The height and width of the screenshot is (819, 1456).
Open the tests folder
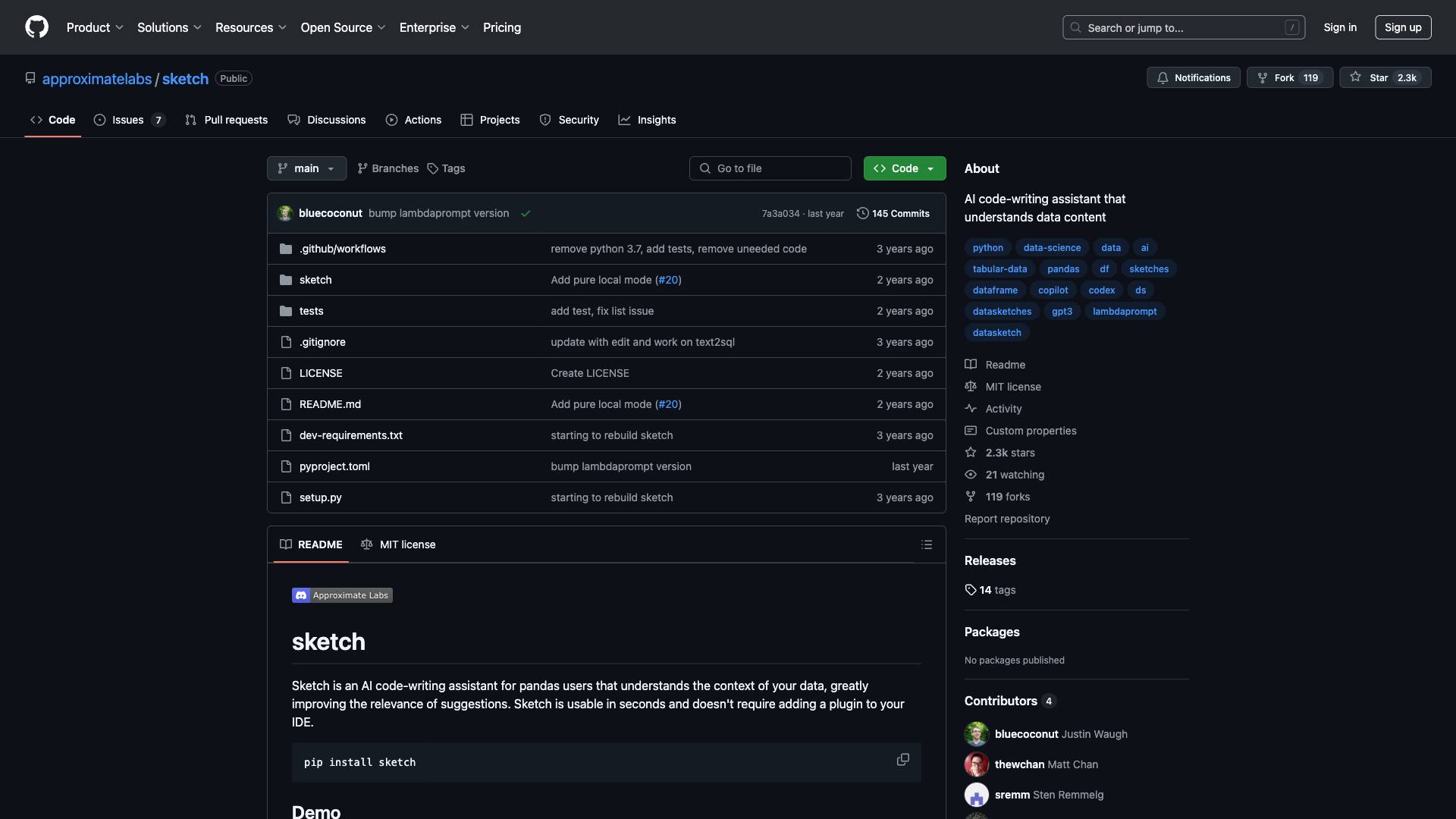tap(311, 311)
